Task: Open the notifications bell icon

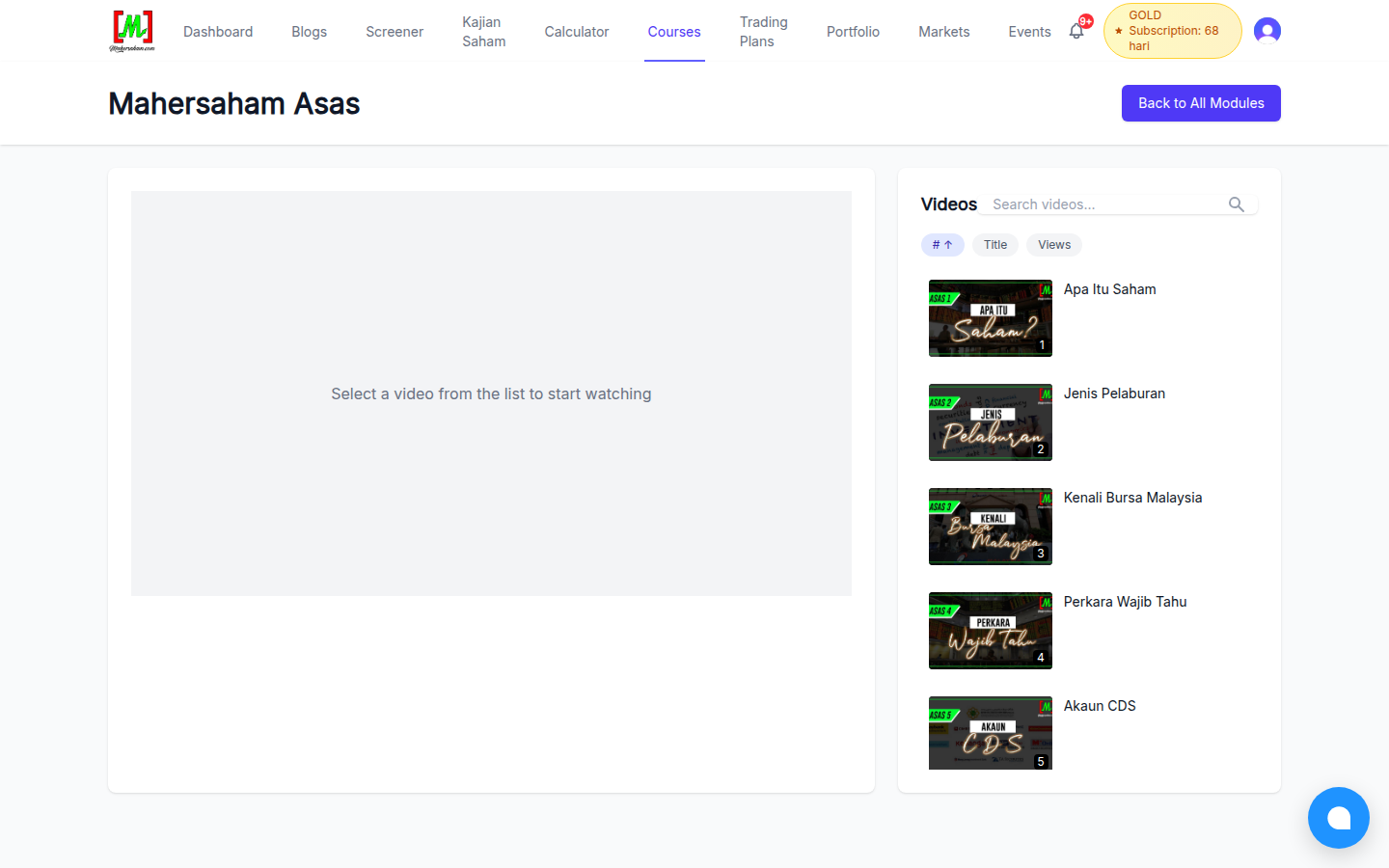Action: [1076, 31]
